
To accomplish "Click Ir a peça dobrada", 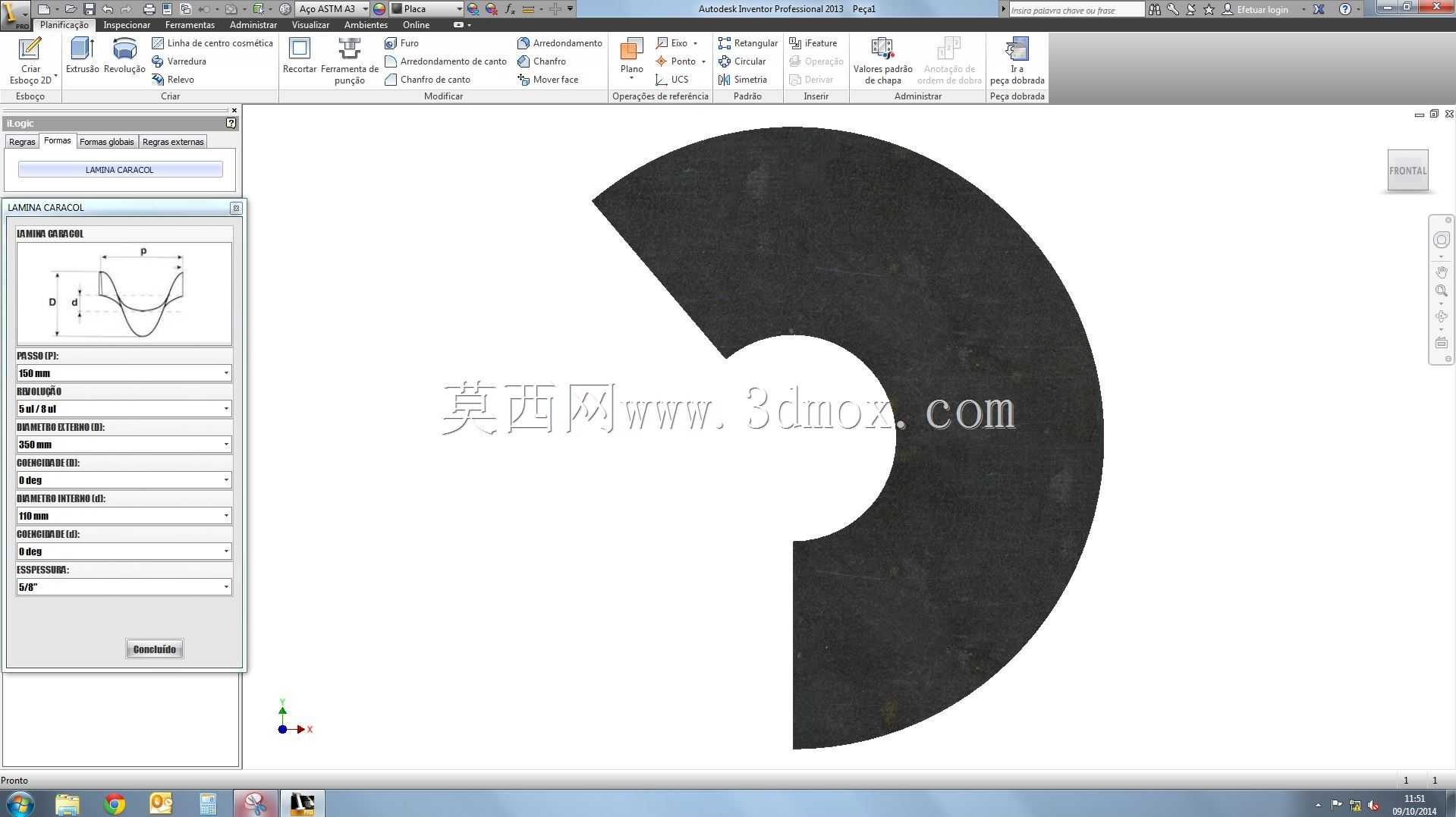I will 1017,61.
